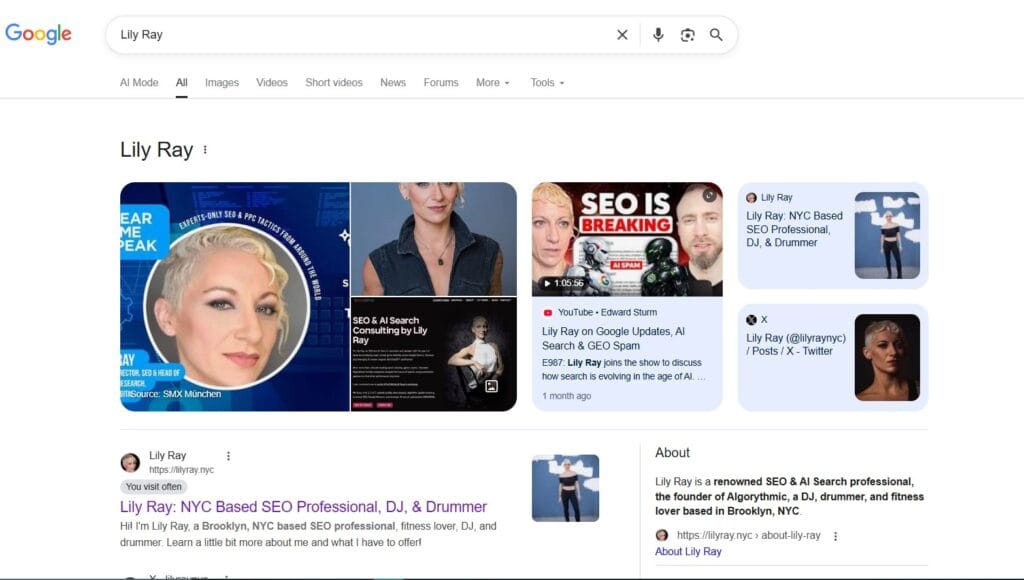Select the All tab
This screenshot has height=580, width=1024.
click(182, 82)
